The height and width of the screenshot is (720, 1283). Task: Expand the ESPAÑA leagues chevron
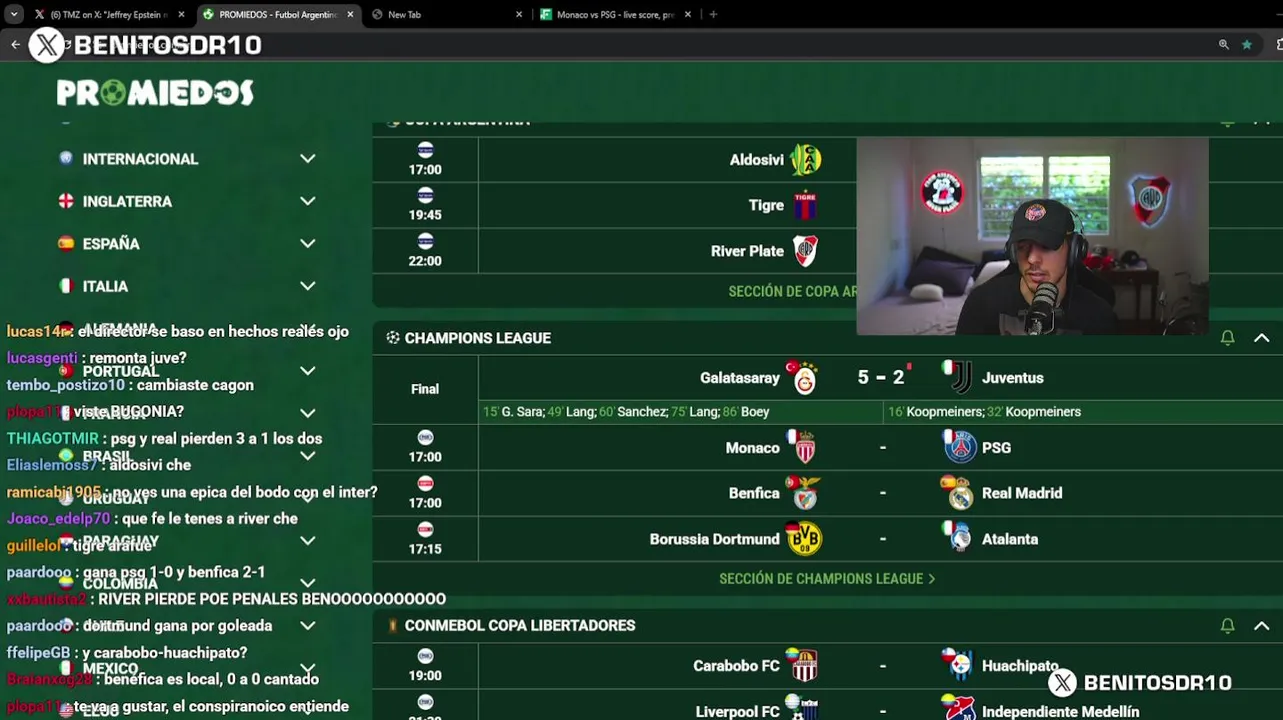coord(308,243)
